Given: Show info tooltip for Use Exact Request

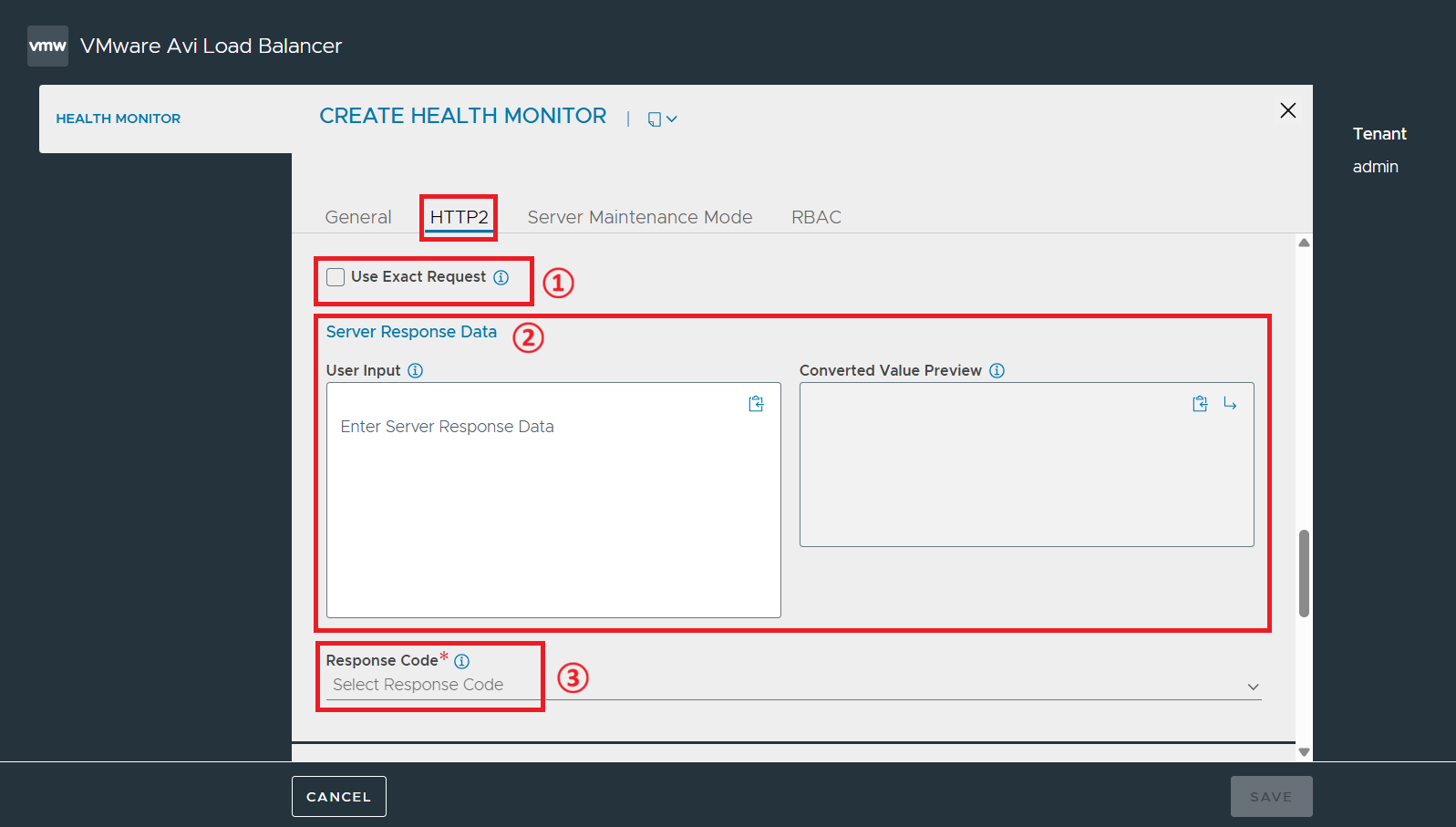Looking at the screenshot, I should tap(501, 277).
